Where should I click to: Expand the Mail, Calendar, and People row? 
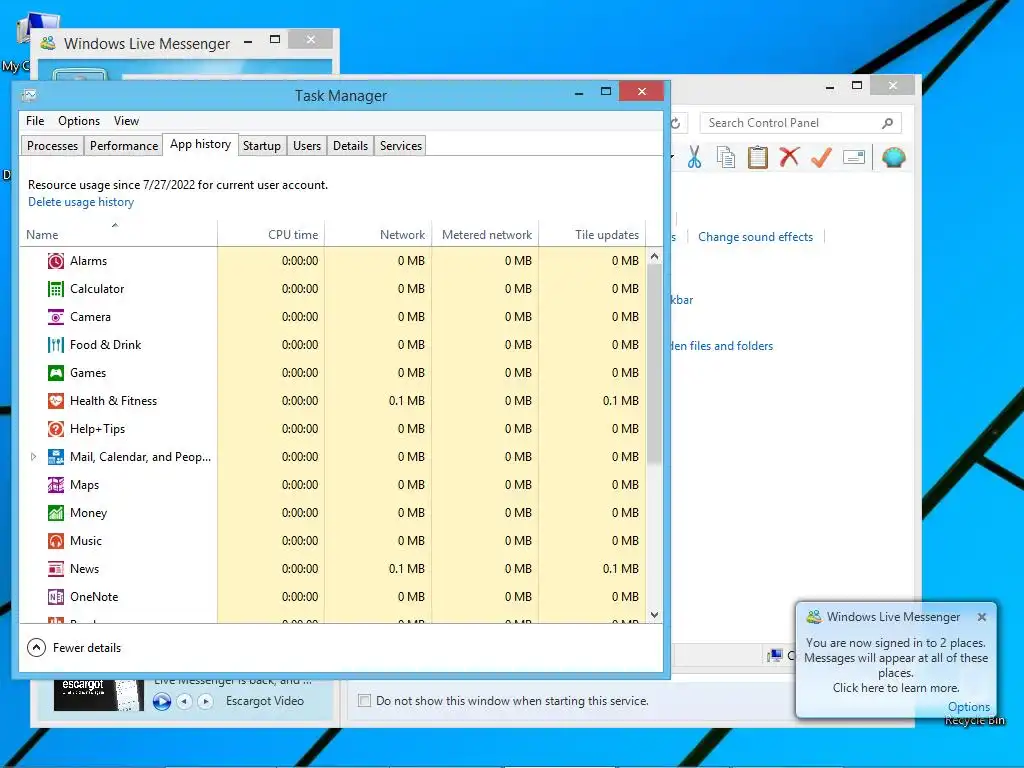[x=33, y=457]
